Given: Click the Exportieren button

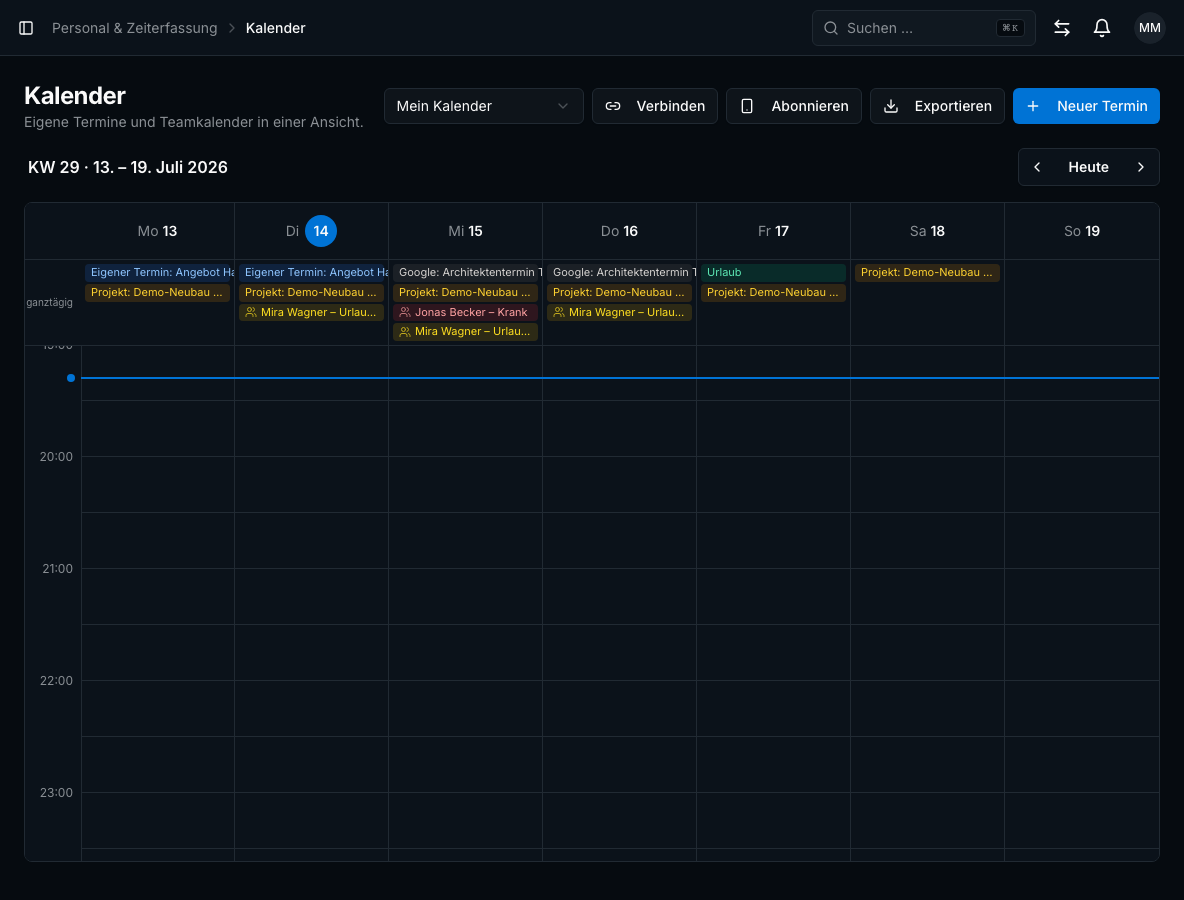Looking at the screenshot, I should (x=937, y=106).
